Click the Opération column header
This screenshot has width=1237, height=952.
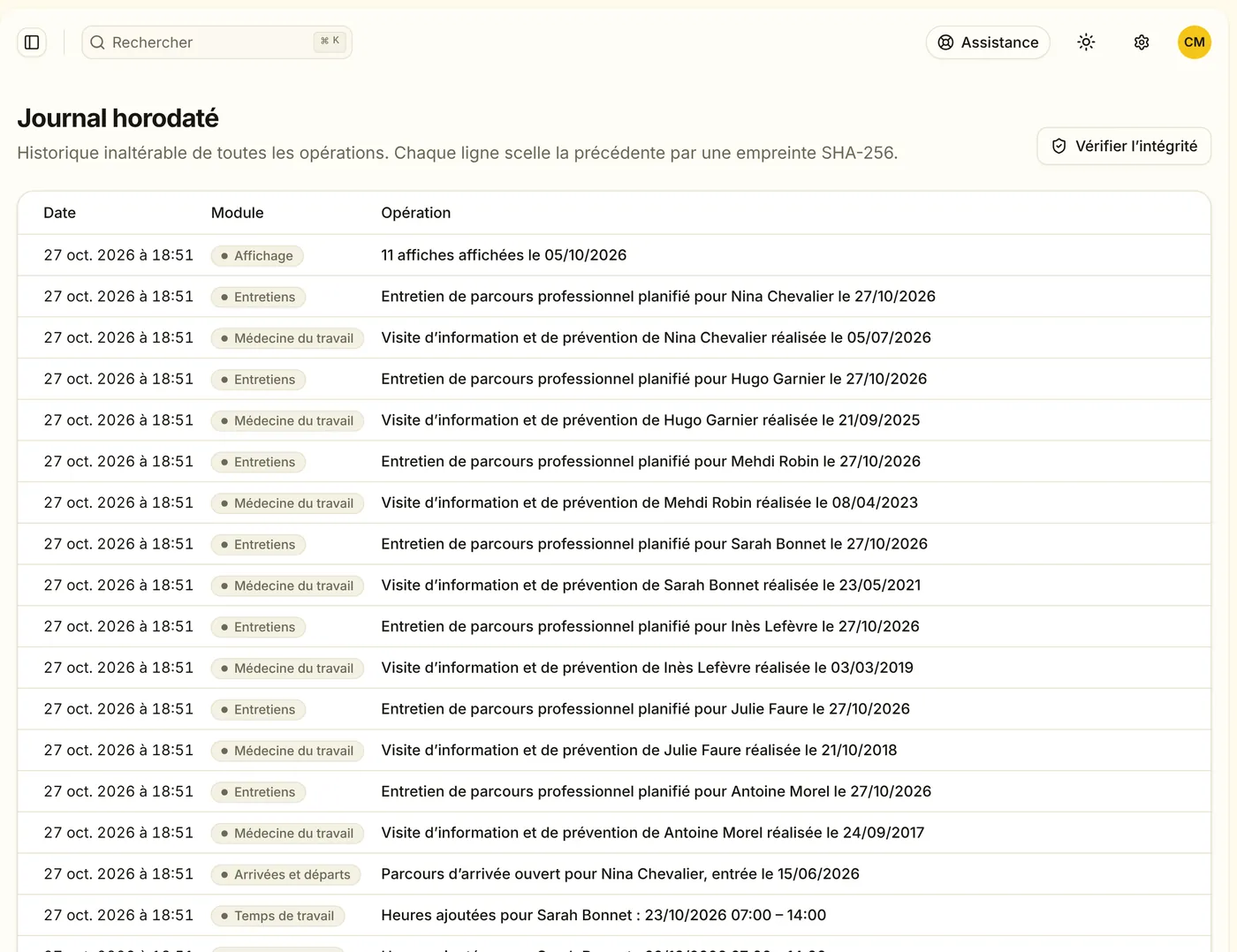coord(415,213)
